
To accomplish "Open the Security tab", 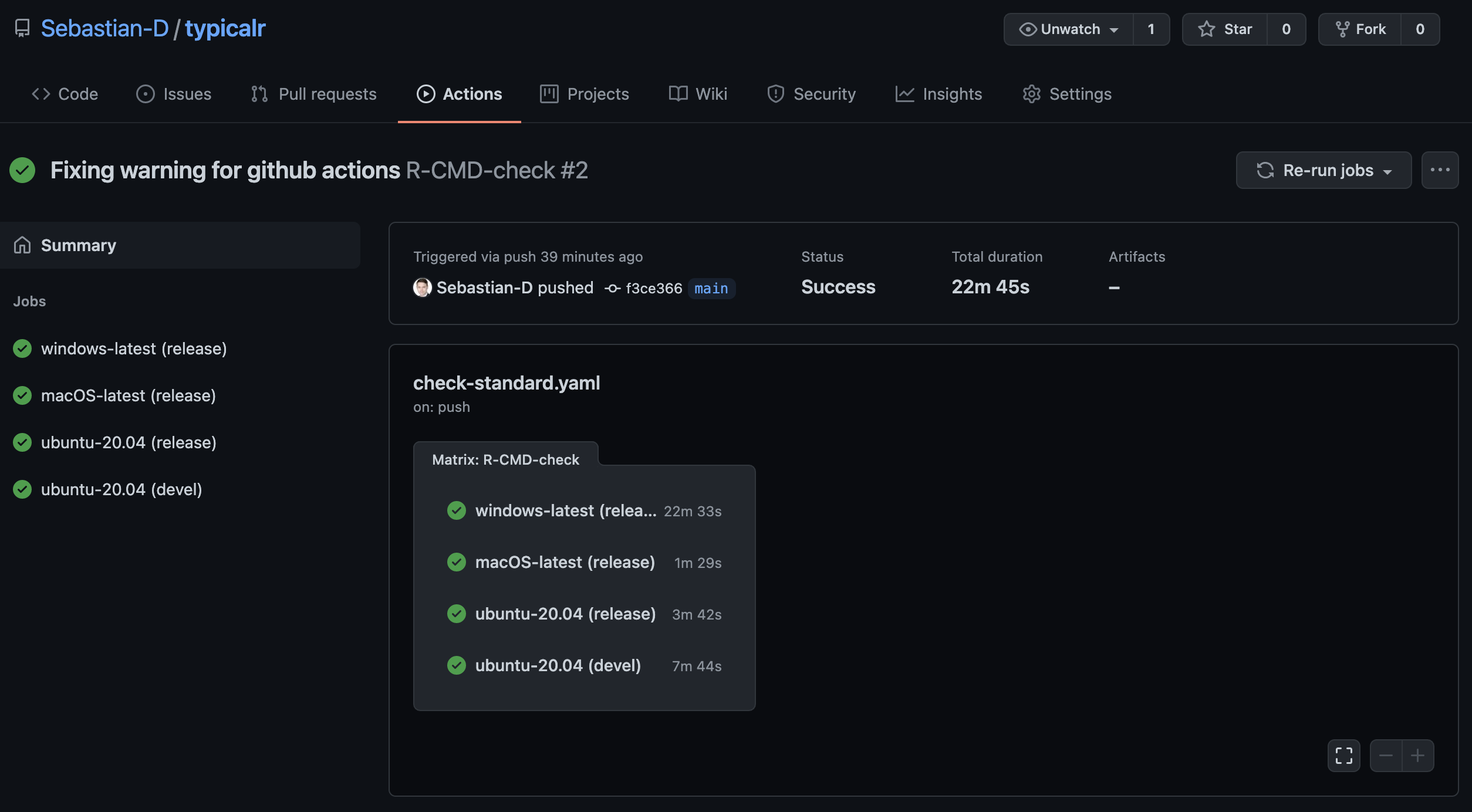I will [x=811, y=94].
